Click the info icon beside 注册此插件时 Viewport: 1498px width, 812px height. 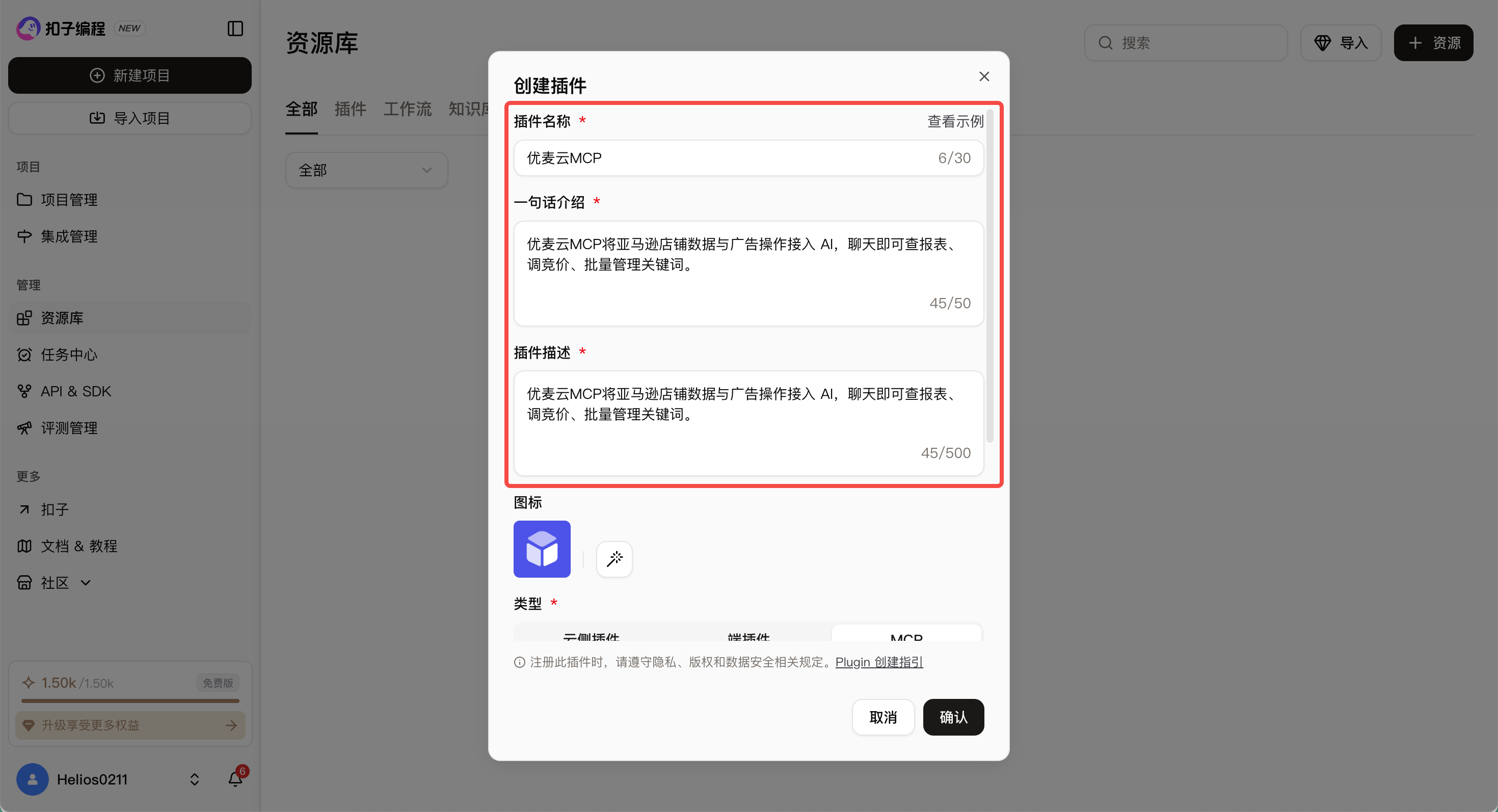coord(519,662)
